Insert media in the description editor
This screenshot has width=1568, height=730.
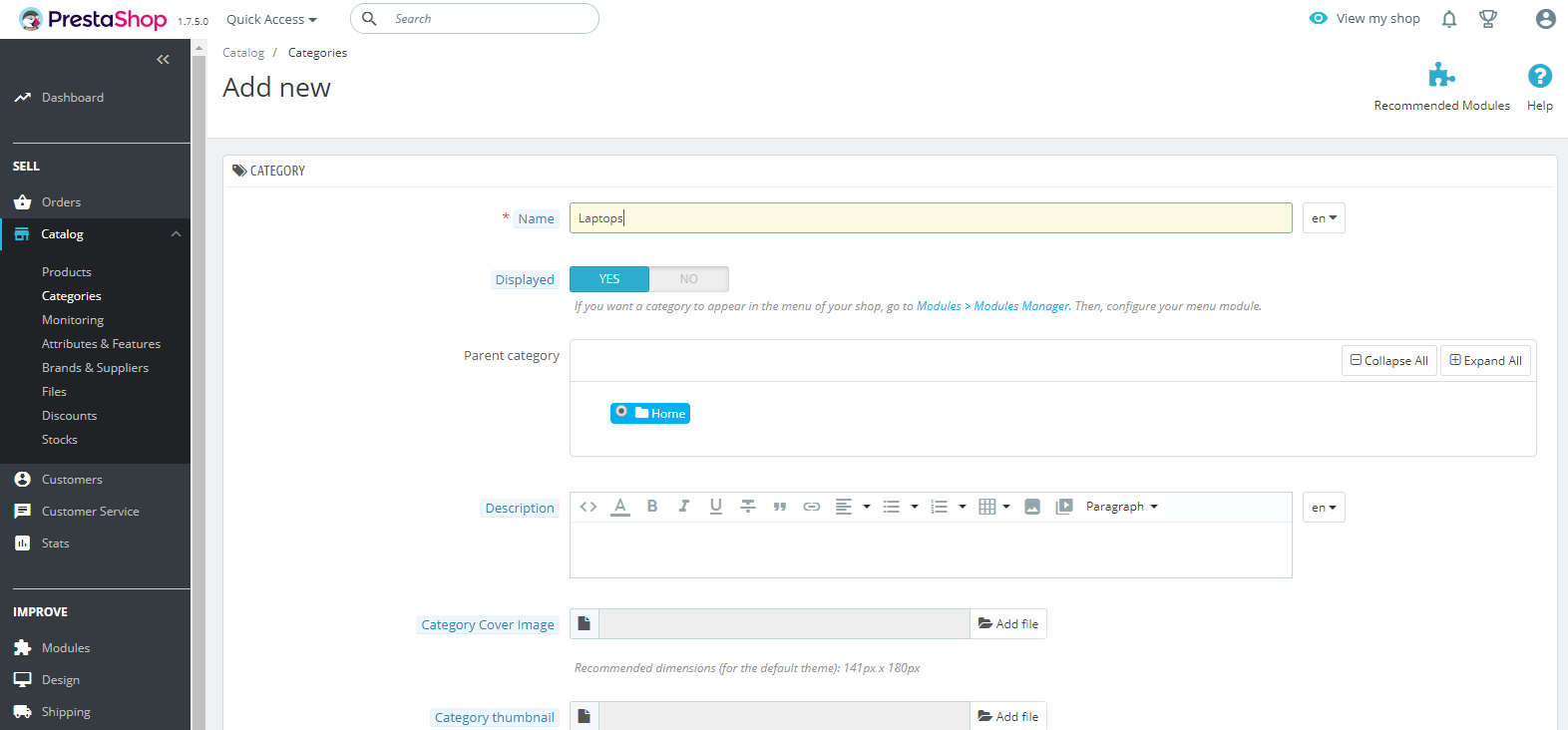pos(1064,507)
